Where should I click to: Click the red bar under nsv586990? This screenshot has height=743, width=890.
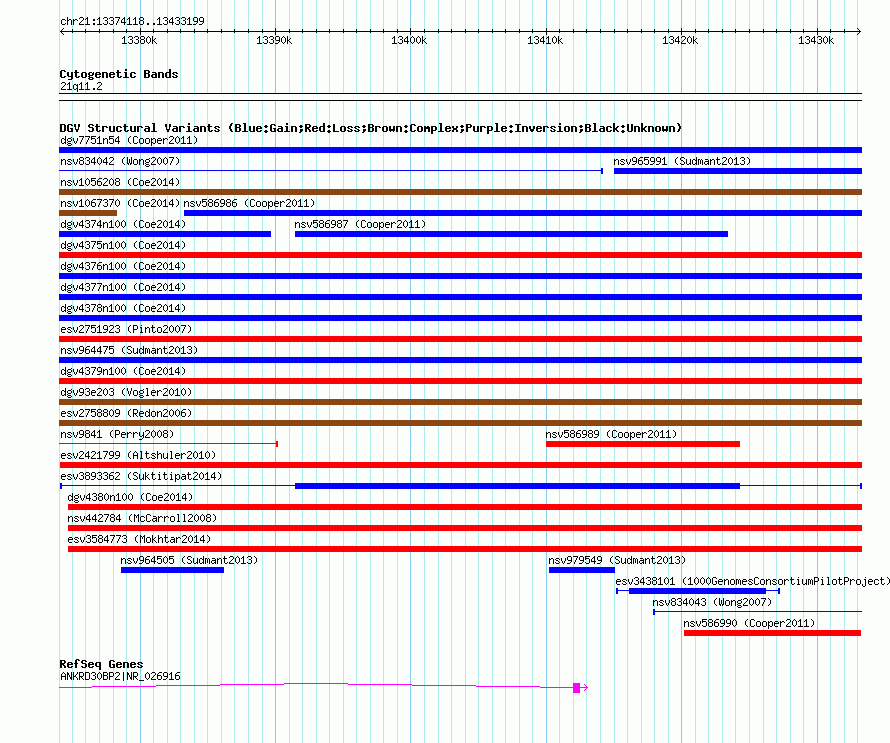click(773, 633)
